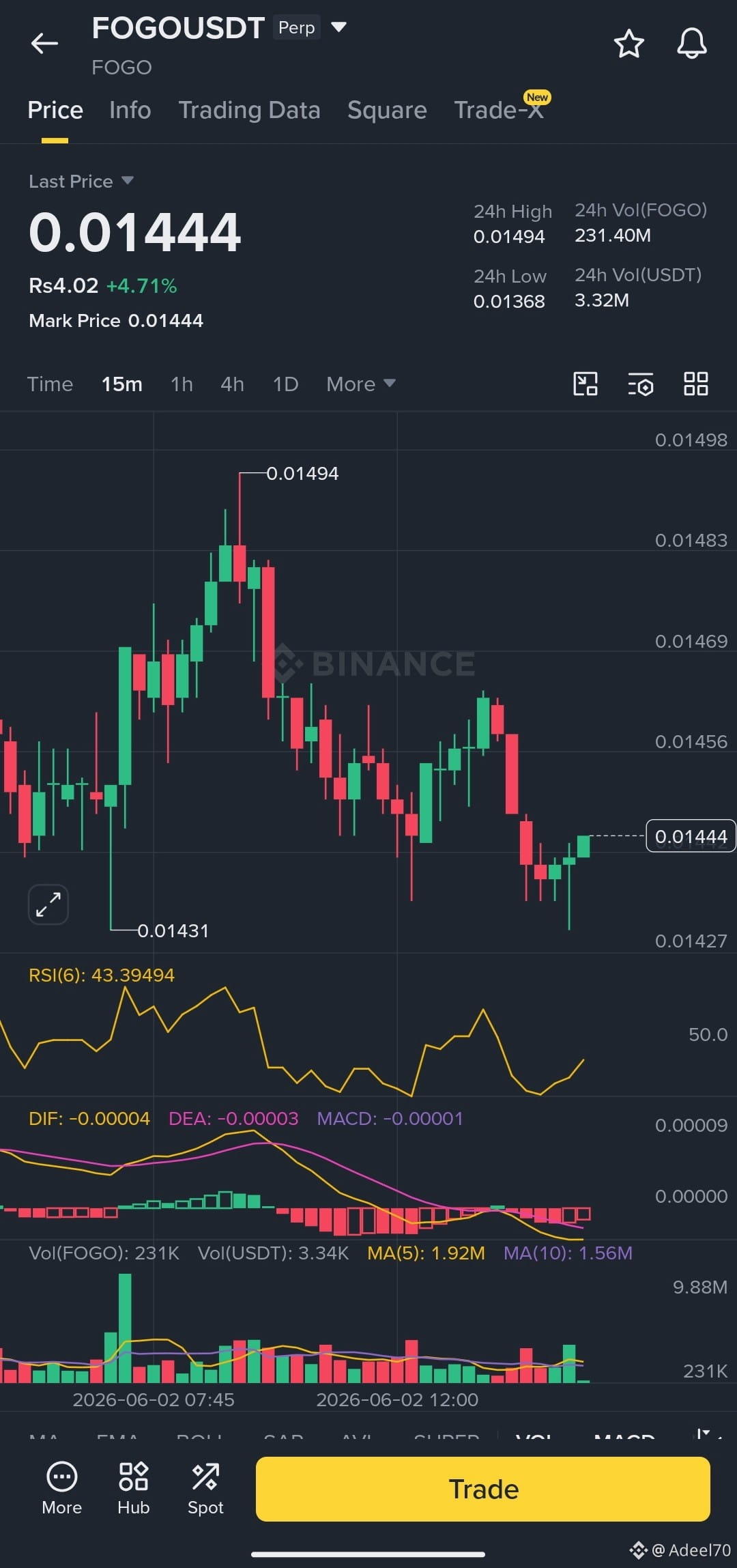Select the Time chart interval
The width and height of the screenshot is (737, 1568).
coord(50,384)
